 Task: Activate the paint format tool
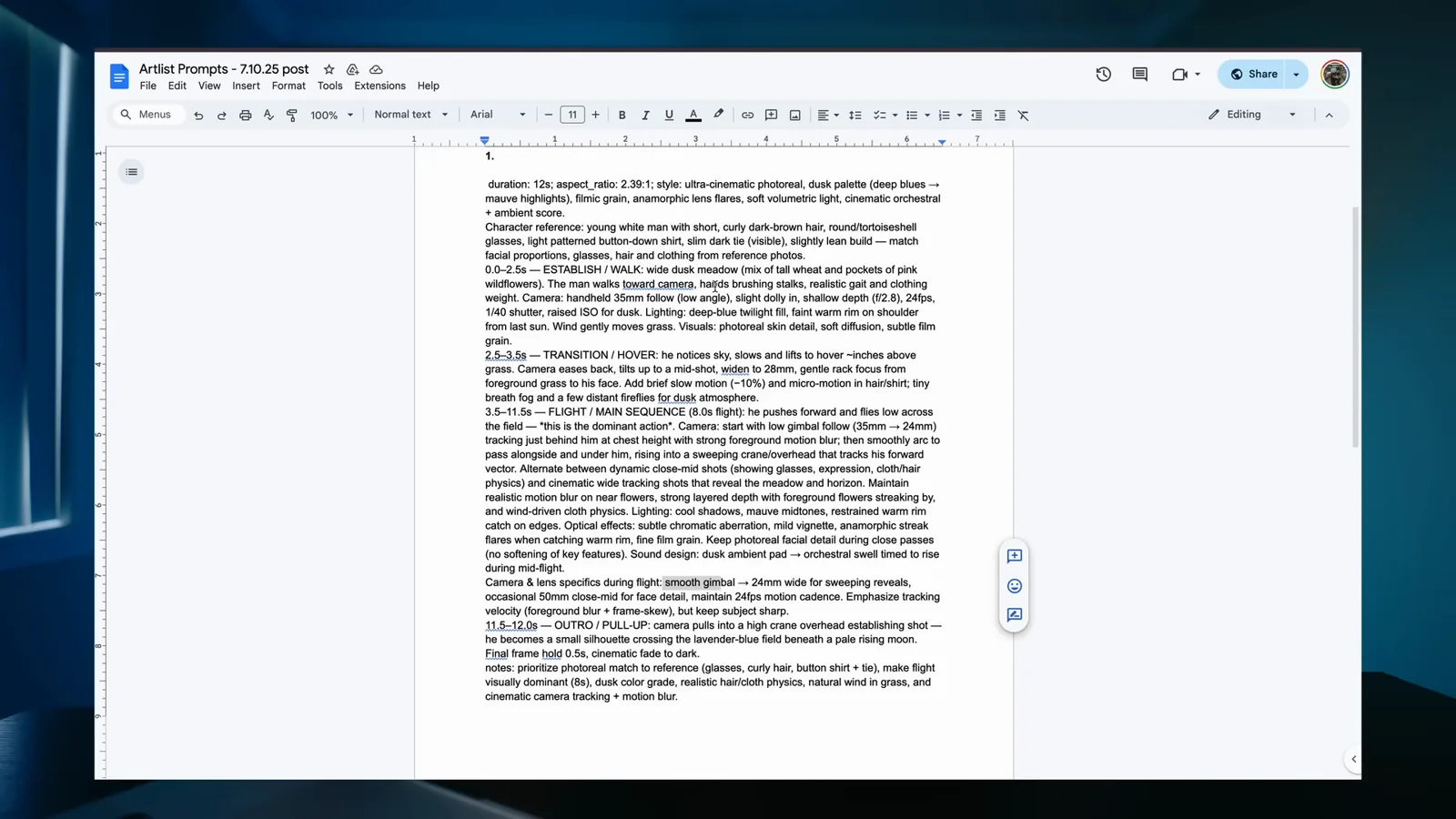[292, 116]
